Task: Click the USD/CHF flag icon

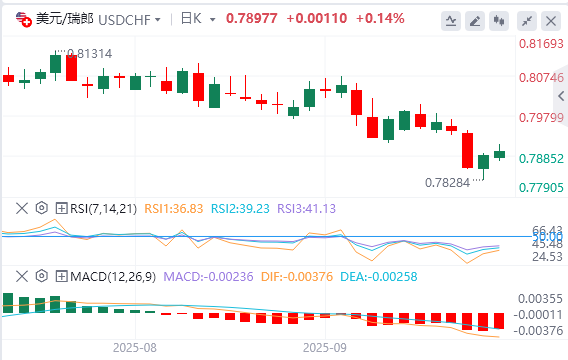Action: tap(24, 19)
